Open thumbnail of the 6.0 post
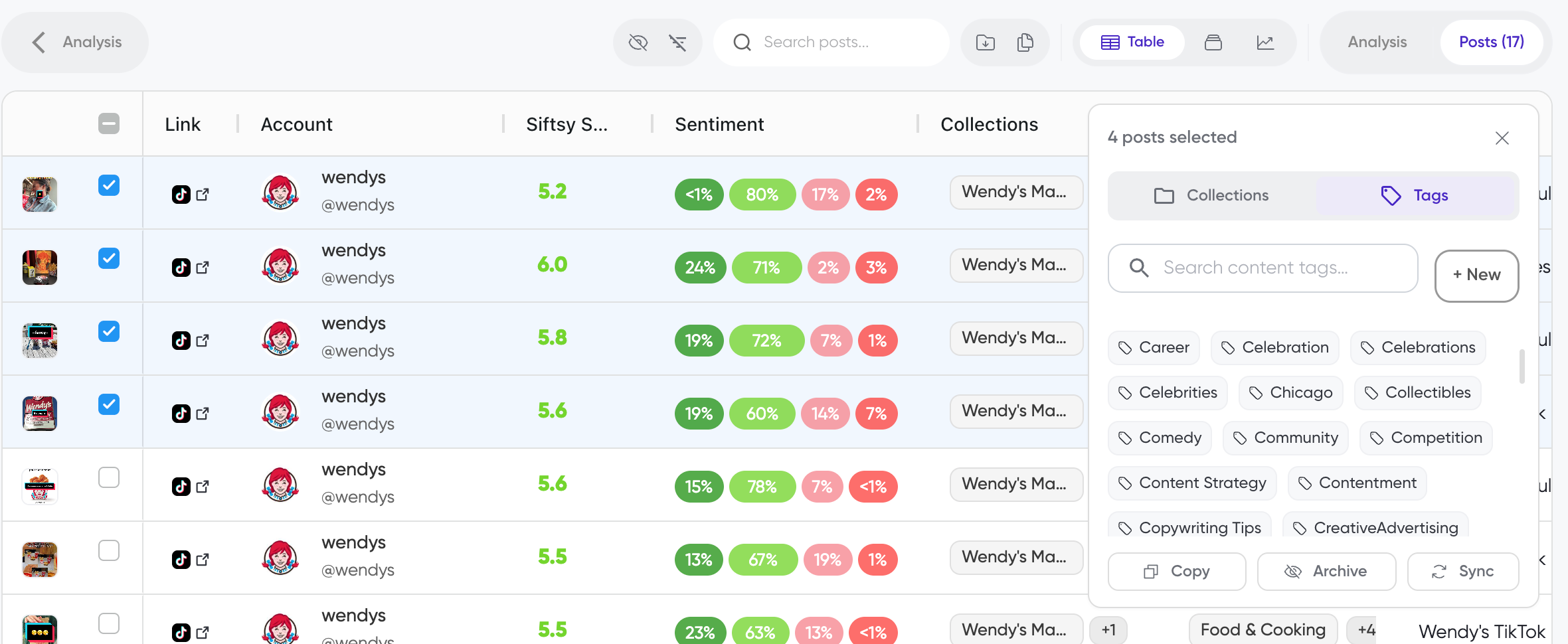The height and width of the screenshot is (644, 1568). (x=40, y=268)
